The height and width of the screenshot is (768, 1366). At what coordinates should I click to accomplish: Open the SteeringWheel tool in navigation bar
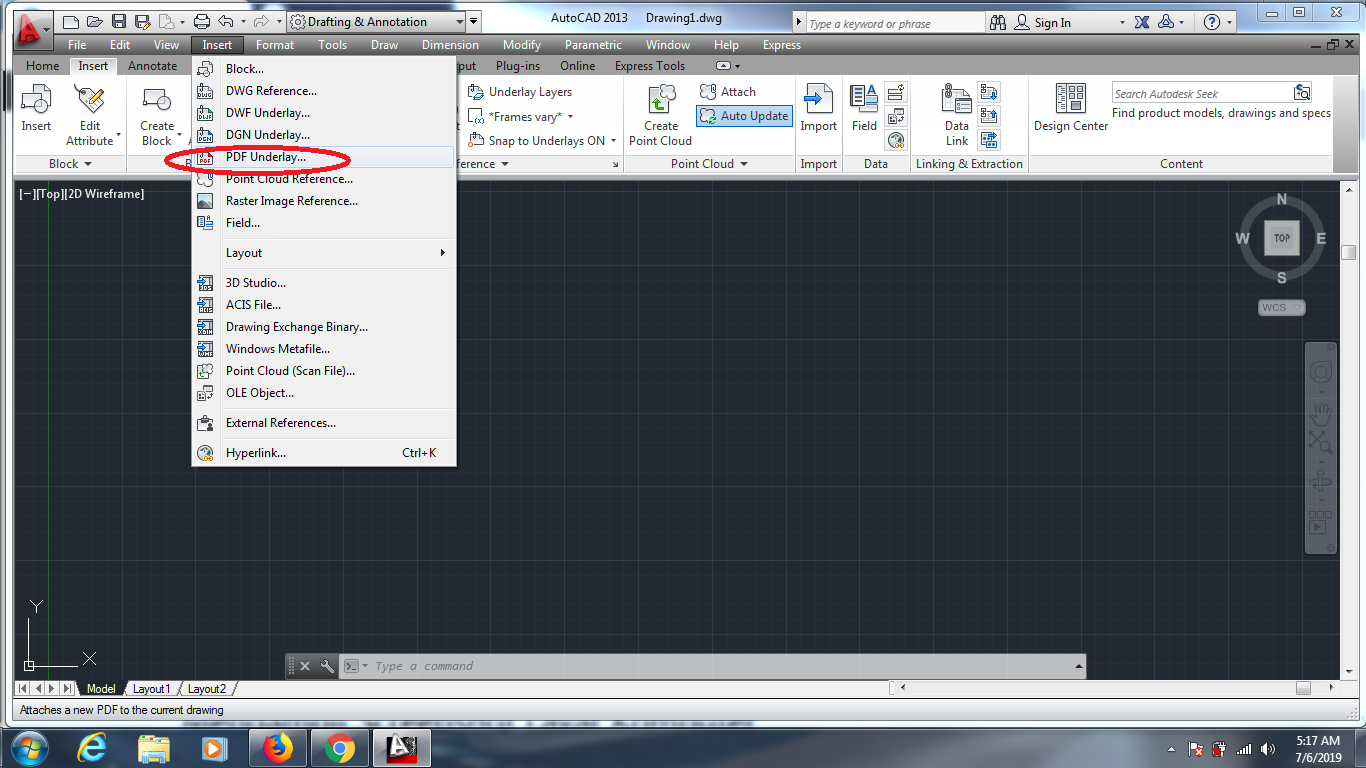[1320, 373]
